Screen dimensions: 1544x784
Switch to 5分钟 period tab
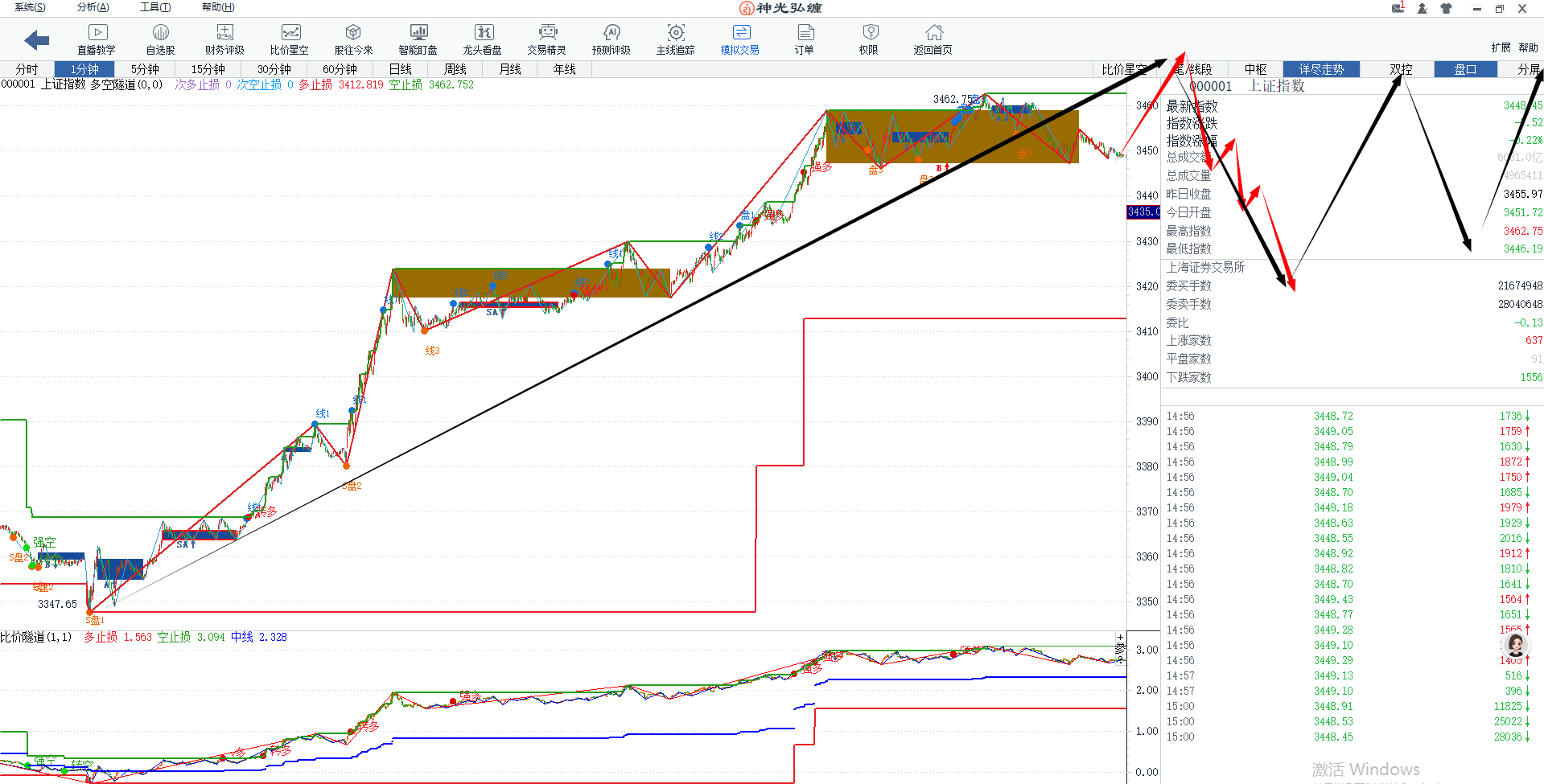[x=145, y=69]
